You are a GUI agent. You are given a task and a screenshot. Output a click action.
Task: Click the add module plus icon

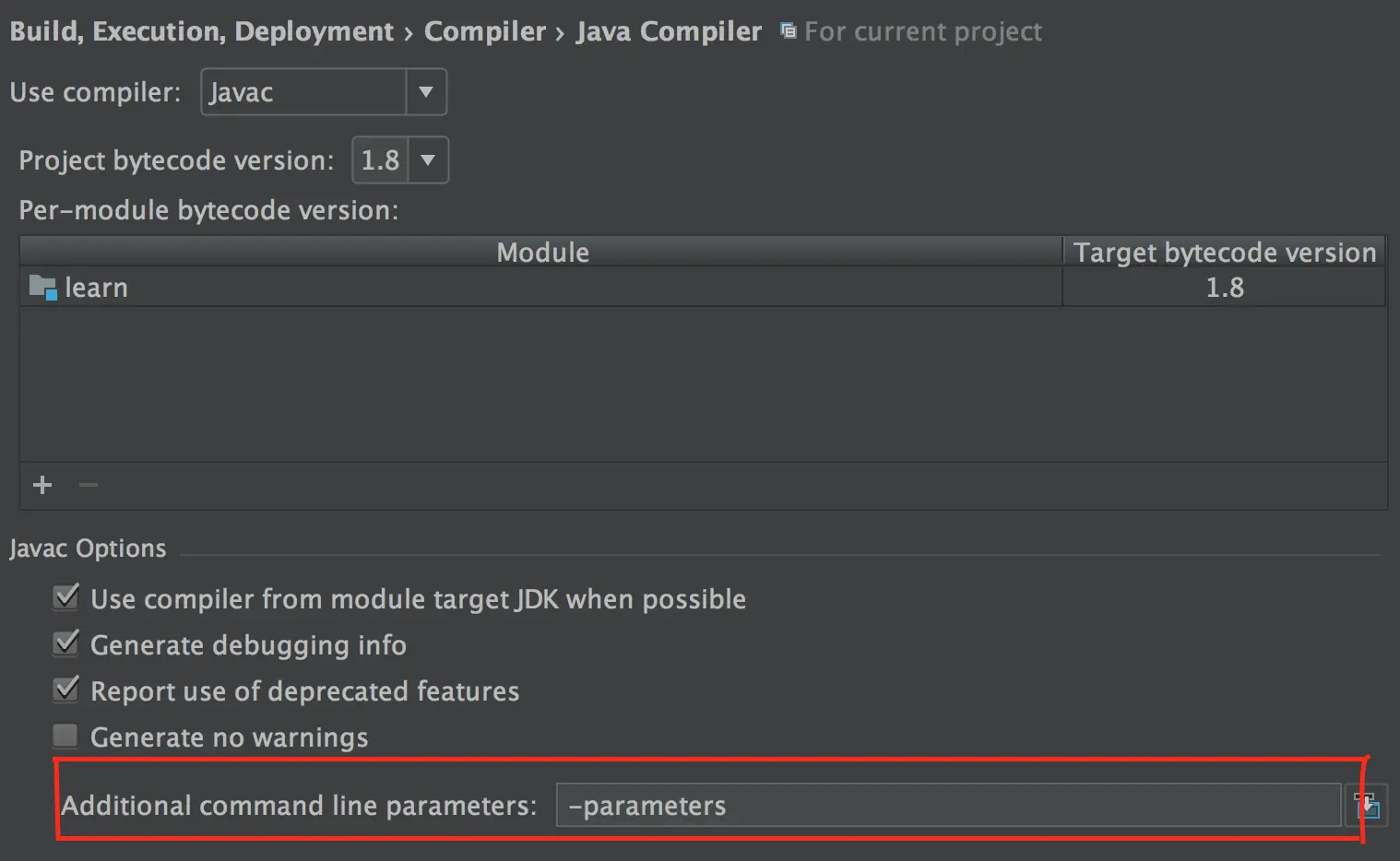(x=42, y=485)
